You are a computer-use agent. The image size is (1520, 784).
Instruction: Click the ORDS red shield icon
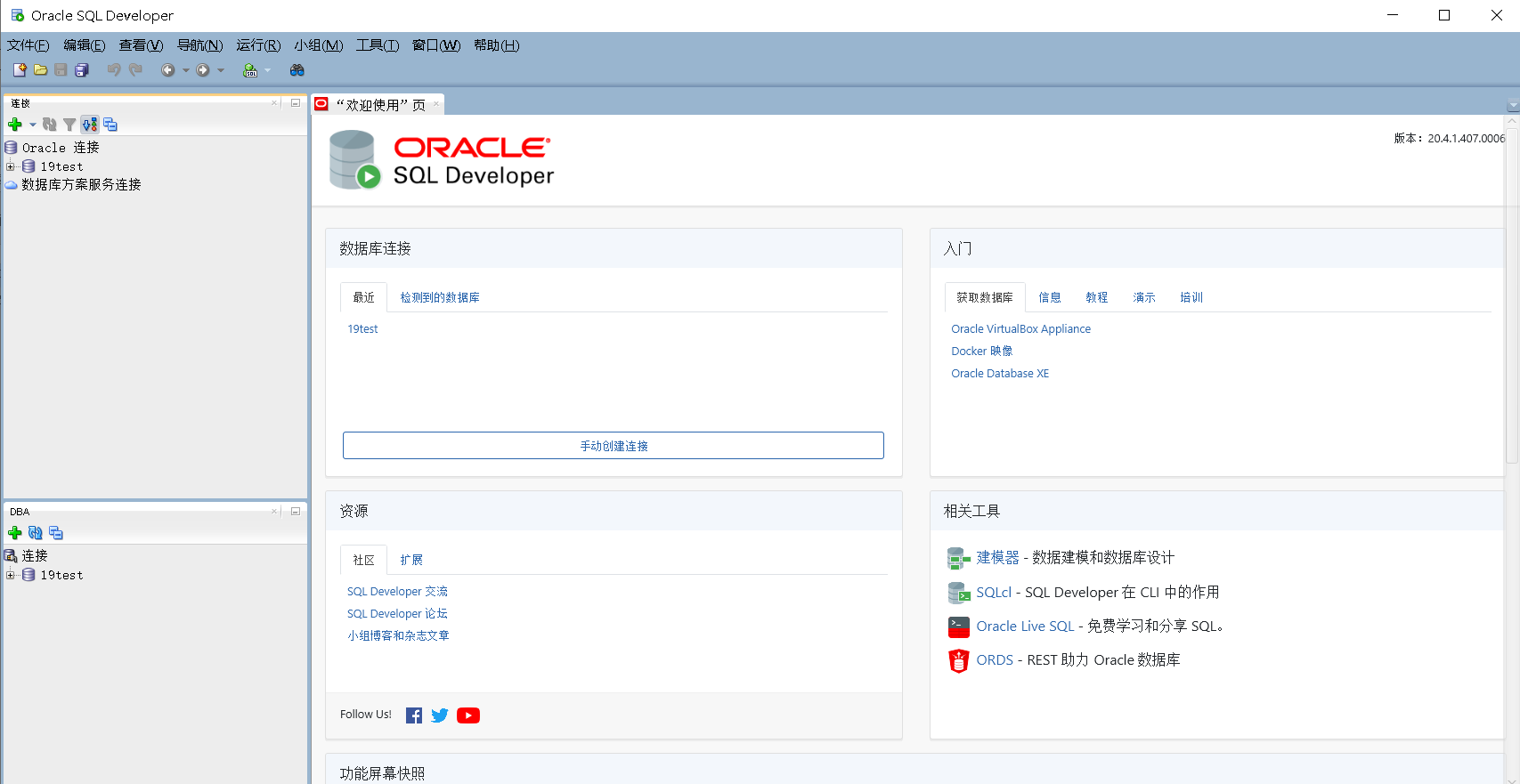(958, 660)
